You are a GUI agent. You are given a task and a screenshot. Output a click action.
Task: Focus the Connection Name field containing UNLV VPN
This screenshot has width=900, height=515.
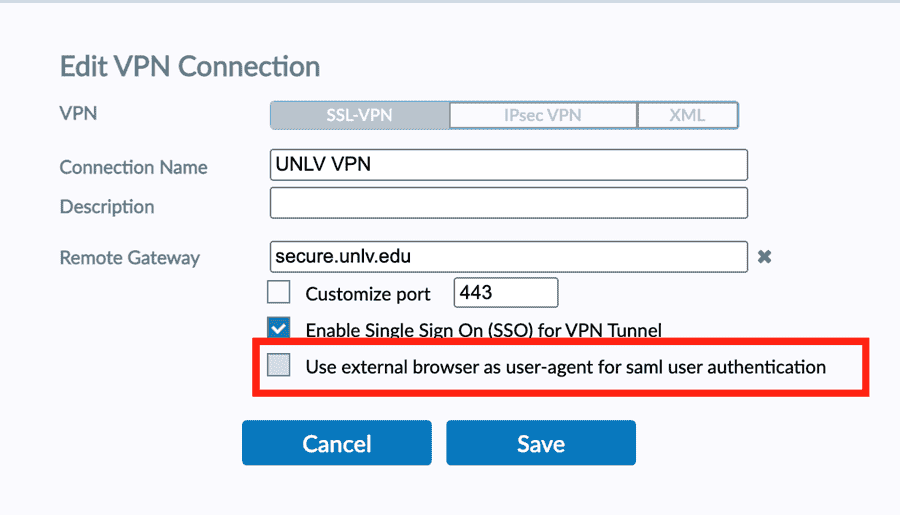click(508, 165)
